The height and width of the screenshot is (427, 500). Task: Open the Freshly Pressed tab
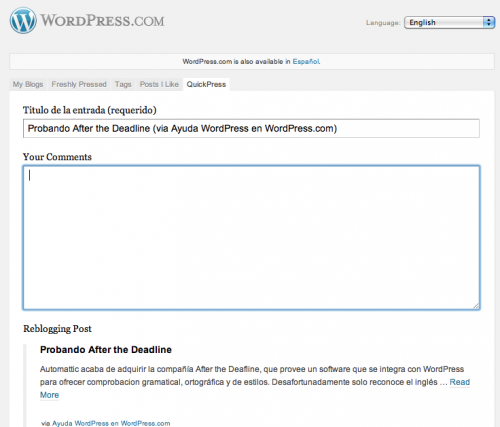point(79,84)
